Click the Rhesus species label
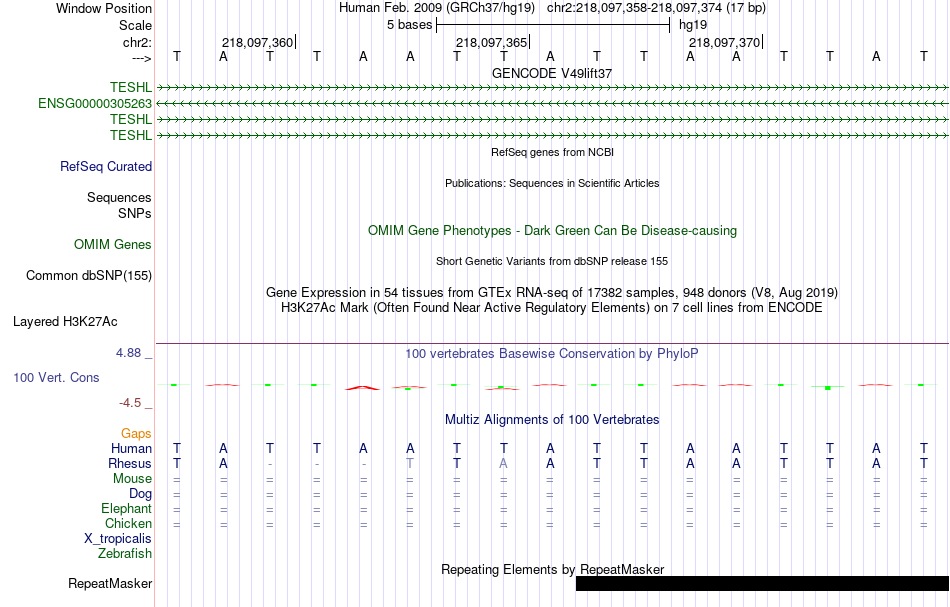Image resolution: width=950 pixels, height=607 pixels. tap(130, 464)
